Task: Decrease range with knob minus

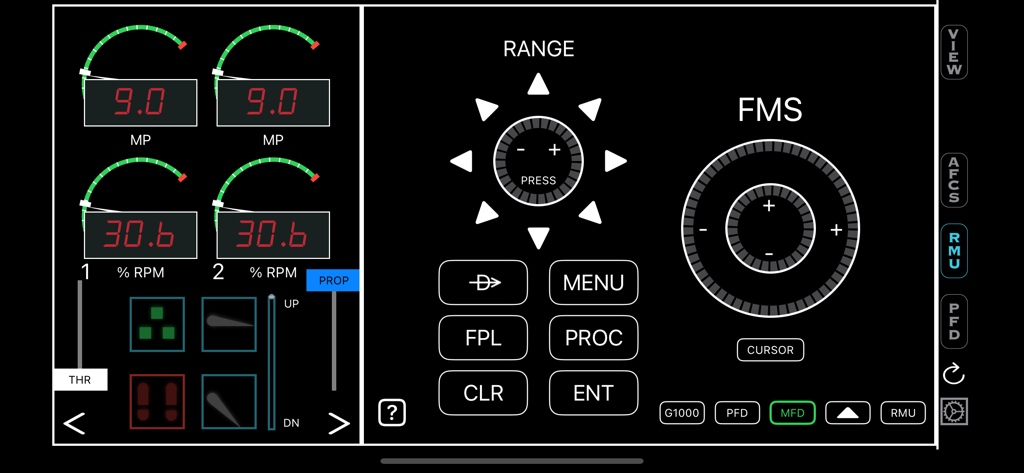Action: (520, 150)
